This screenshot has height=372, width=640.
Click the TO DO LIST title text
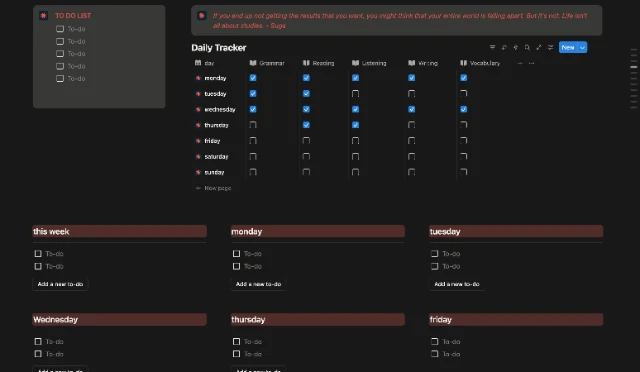(x=73, y=16)
